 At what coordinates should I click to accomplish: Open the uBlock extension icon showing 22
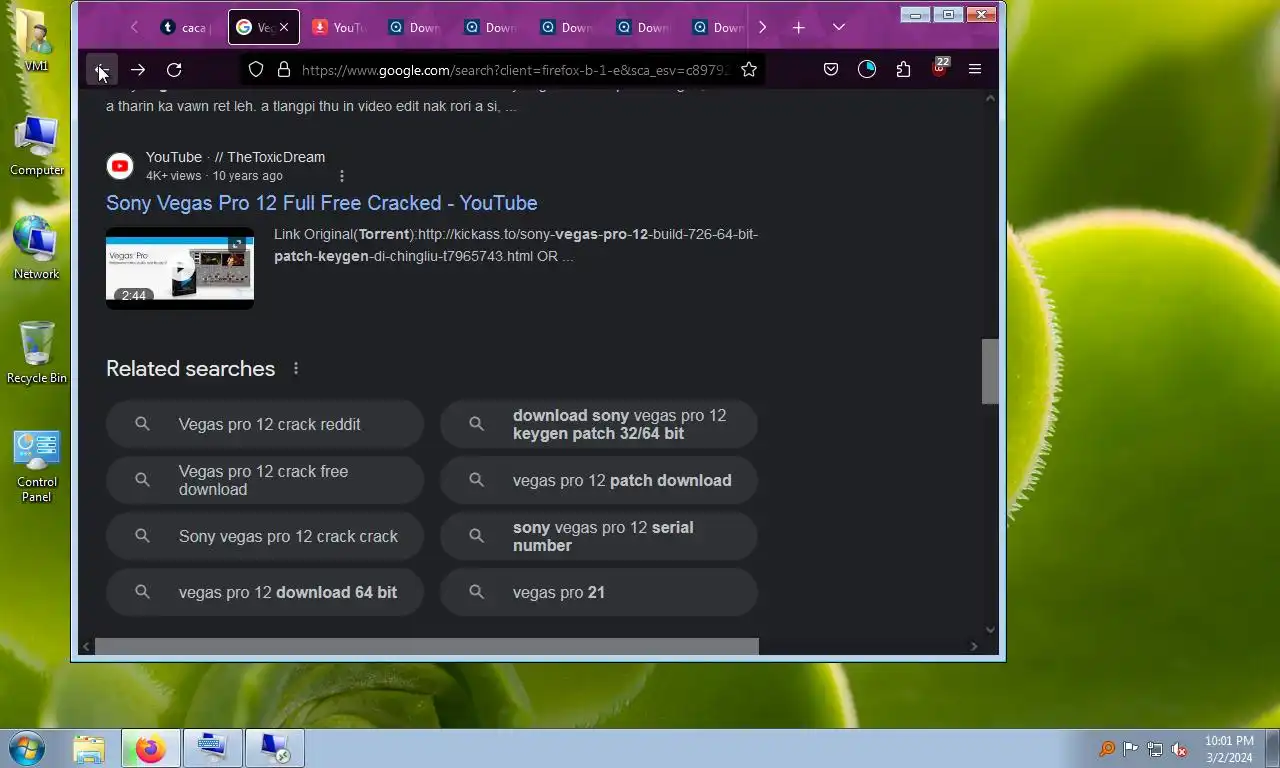939,68
